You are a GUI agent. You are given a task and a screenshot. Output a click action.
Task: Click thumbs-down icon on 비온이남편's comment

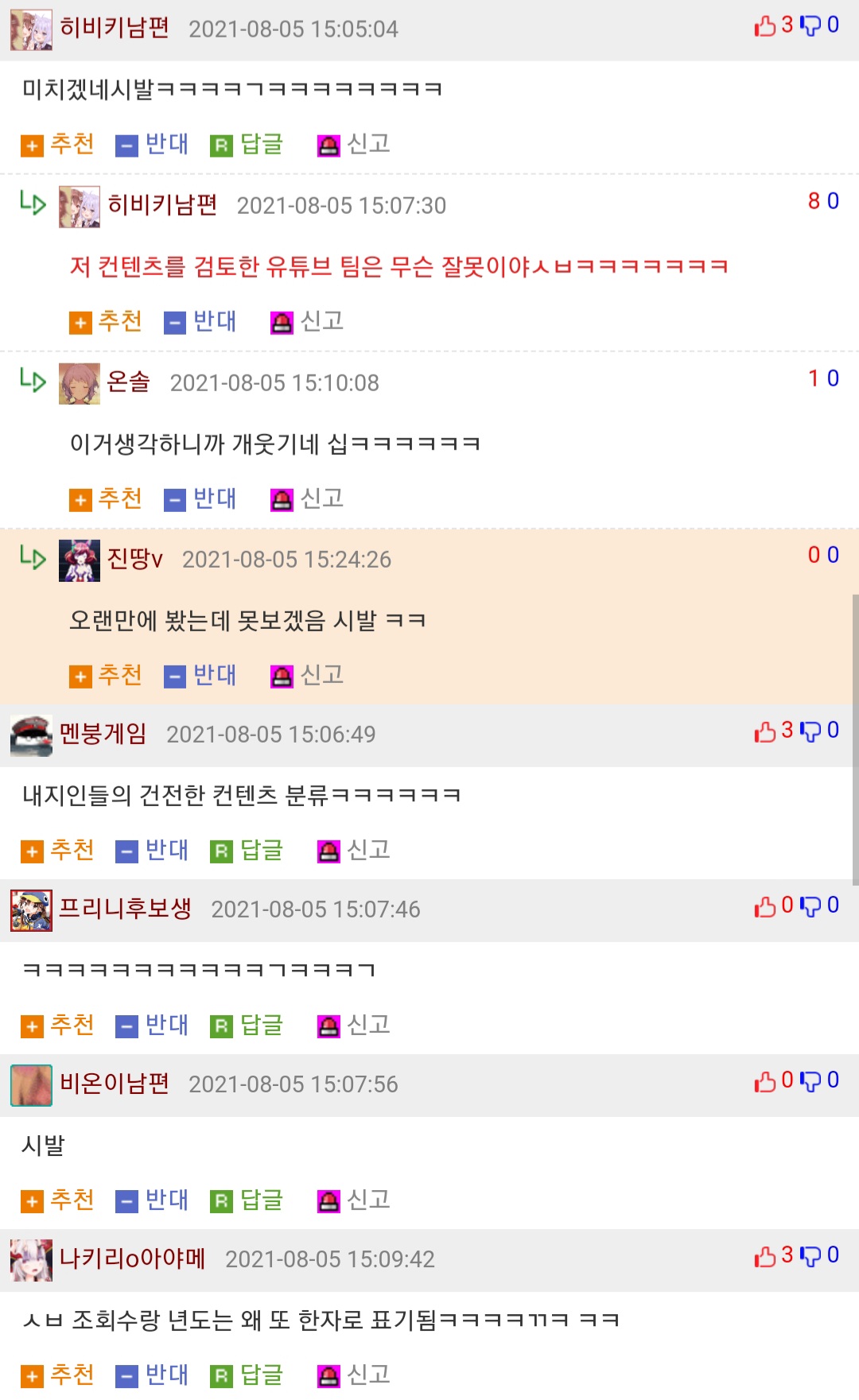(810, 1081)
